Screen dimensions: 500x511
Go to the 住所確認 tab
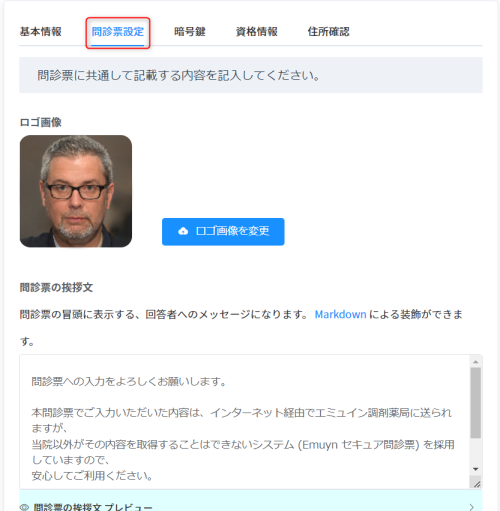[x=328, y=32]
